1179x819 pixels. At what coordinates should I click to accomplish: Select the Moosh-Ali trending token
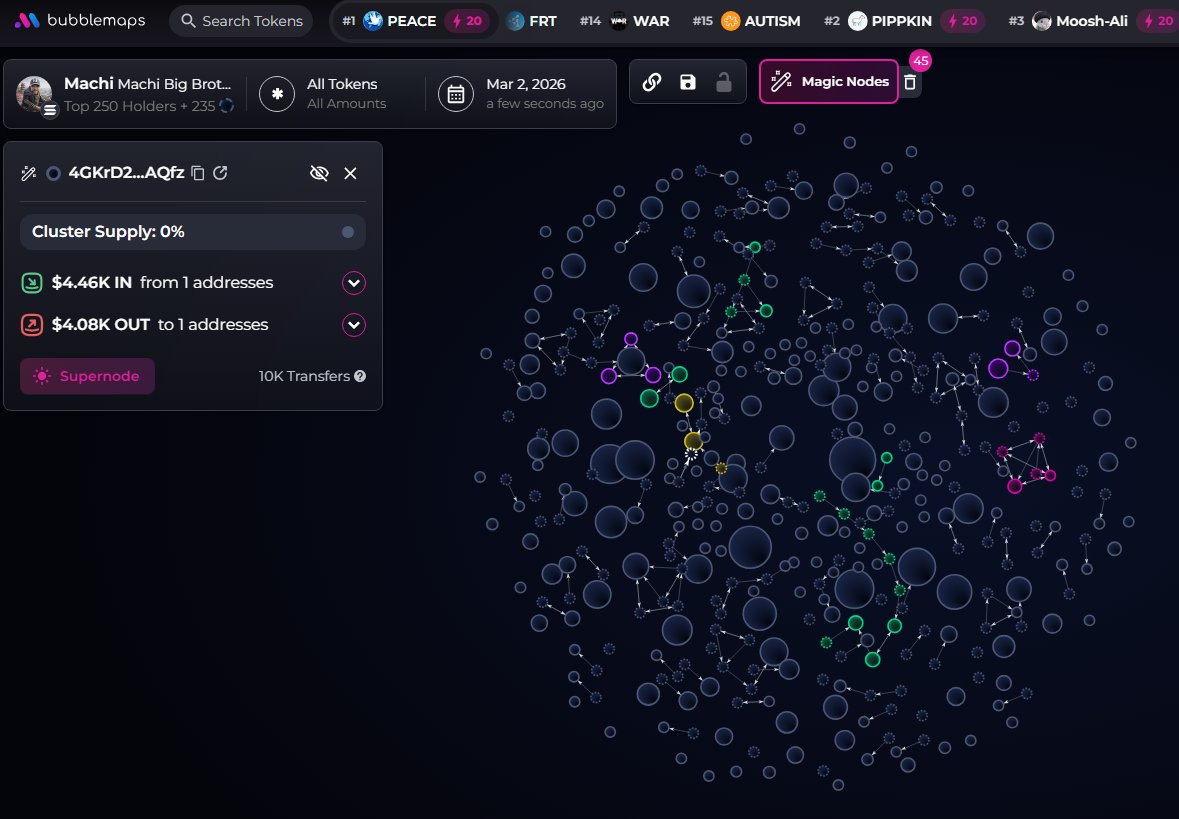pos(1068,21)
